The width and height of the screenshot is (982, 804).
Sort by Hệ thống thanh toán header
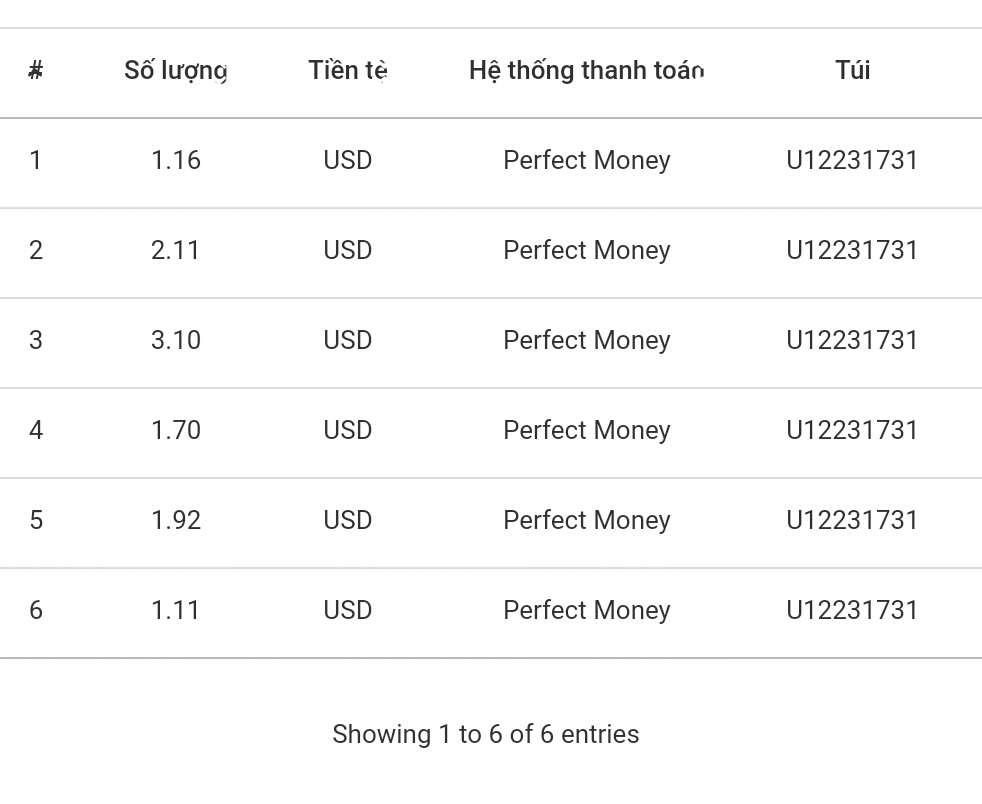586,71
